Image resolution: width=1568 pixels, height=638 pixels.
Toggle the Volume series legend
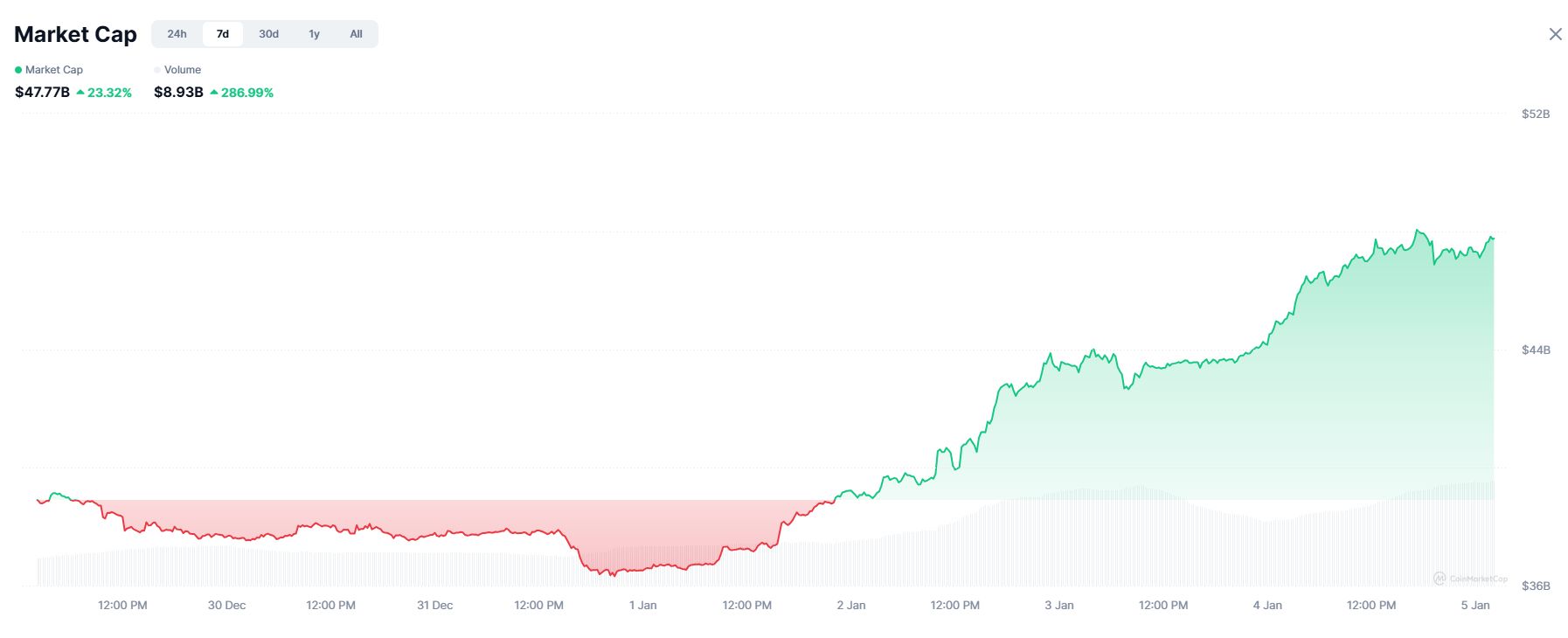click(x=182, y=70)
